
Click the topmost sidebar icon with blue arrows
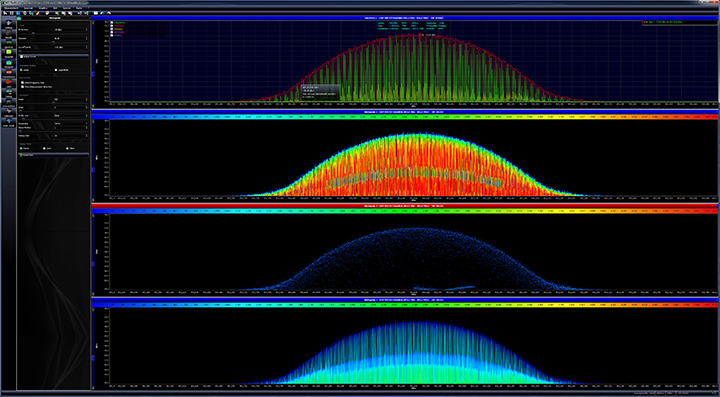[x=8, y=23]
